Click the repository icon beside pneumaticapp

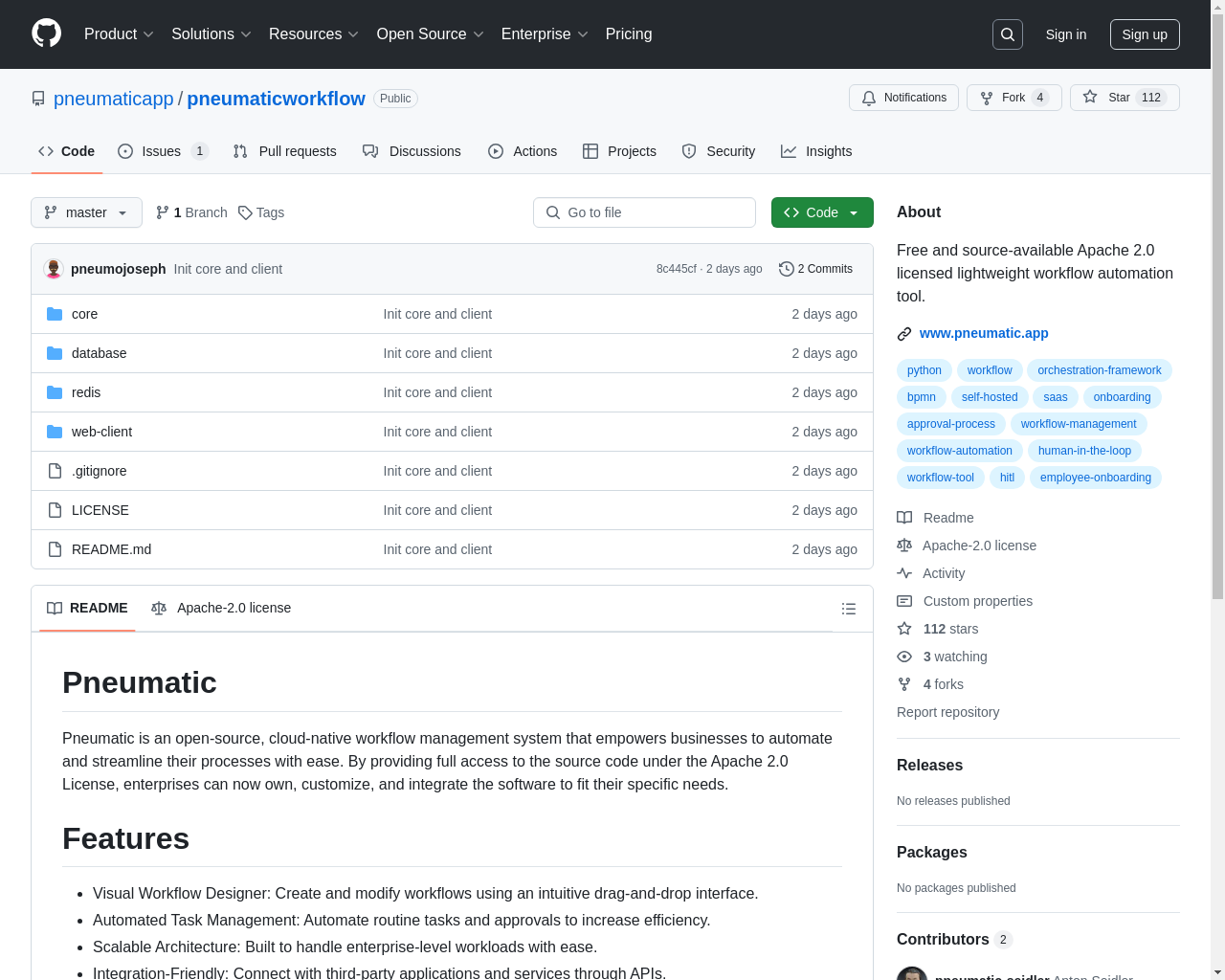pyautogui.click(x=38, y=99)
